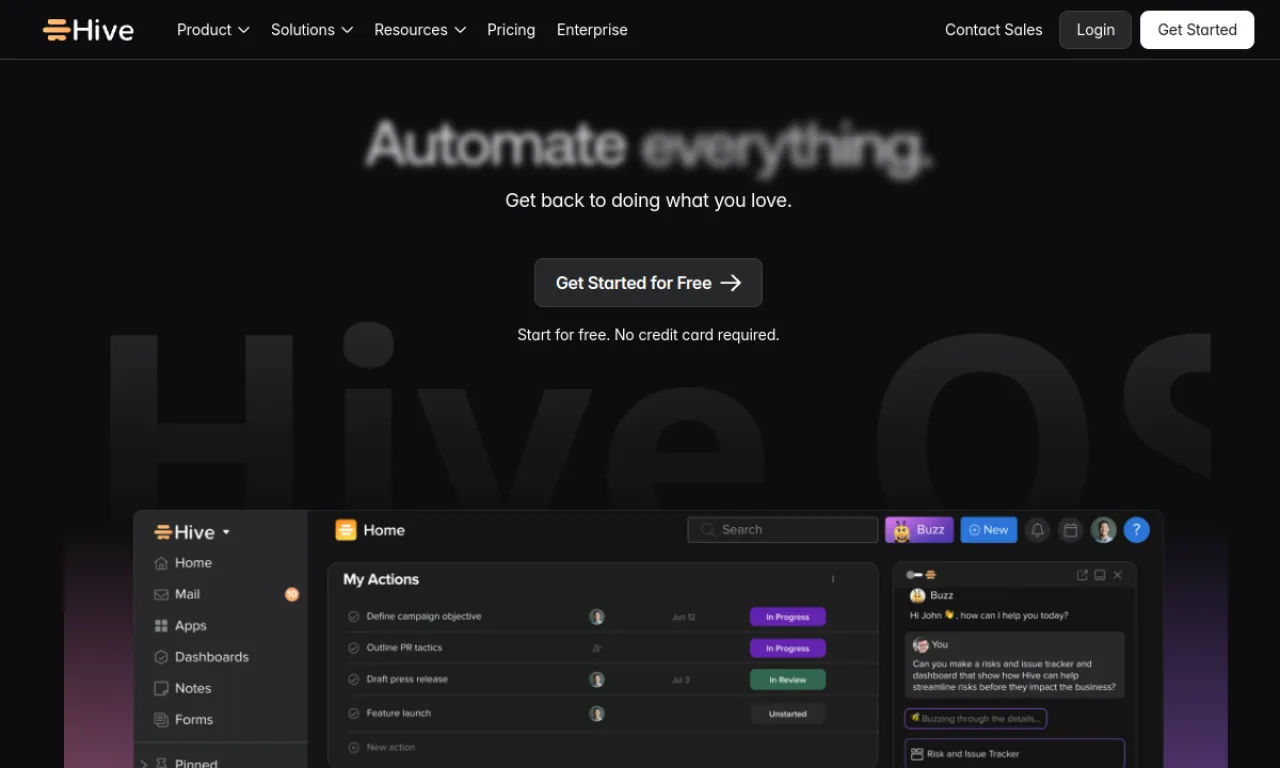1280x768 pixels.
Task: Click the Hive logo in top navigation
Action: click(x=88, y=30)
